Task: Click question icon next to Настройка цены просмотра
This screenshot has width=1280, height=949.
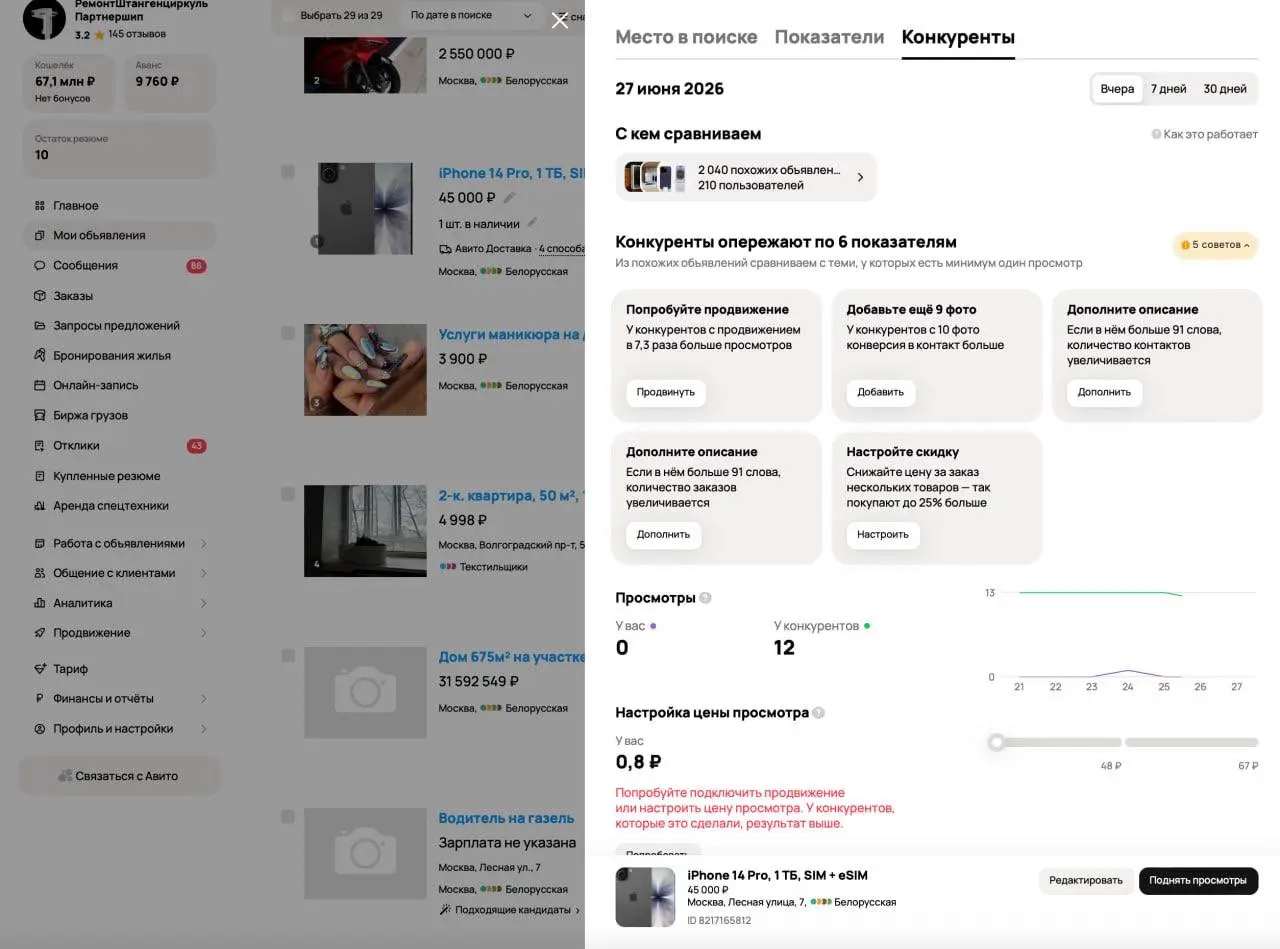Action: click(819, 713)
